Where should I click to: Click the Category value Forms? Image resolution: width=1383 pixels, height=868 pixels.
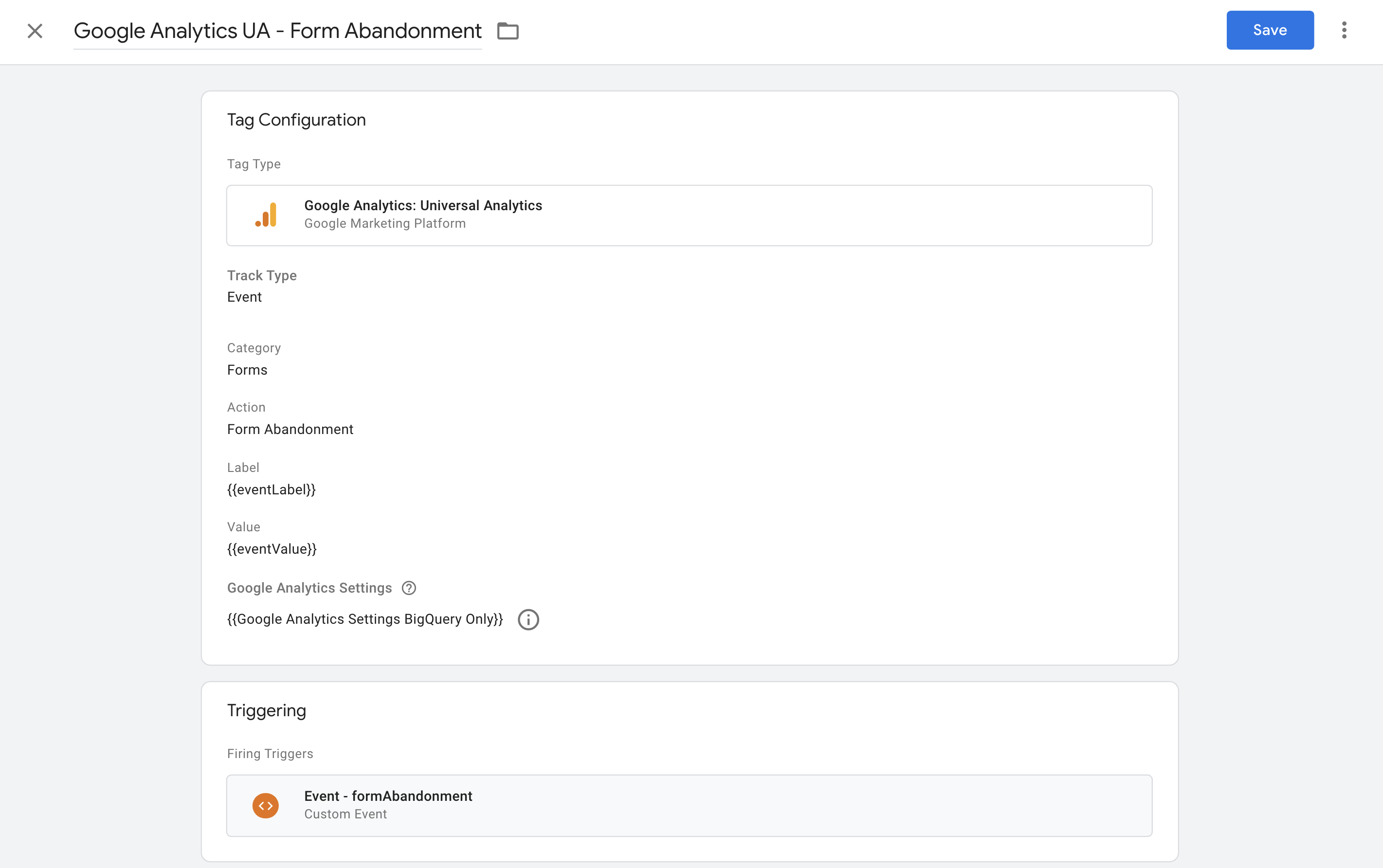tap(247, 370)
